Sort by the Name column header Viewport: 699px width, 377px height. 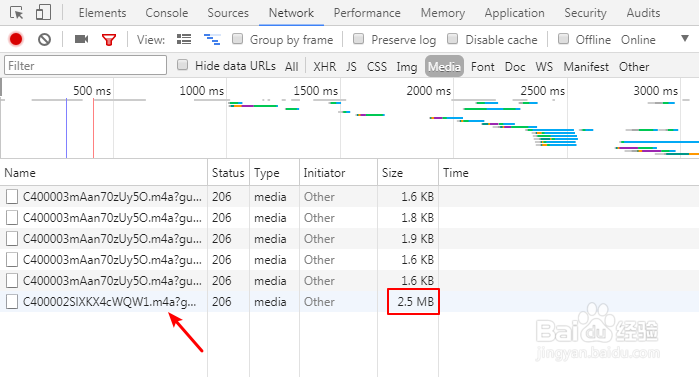click(104, 172)
